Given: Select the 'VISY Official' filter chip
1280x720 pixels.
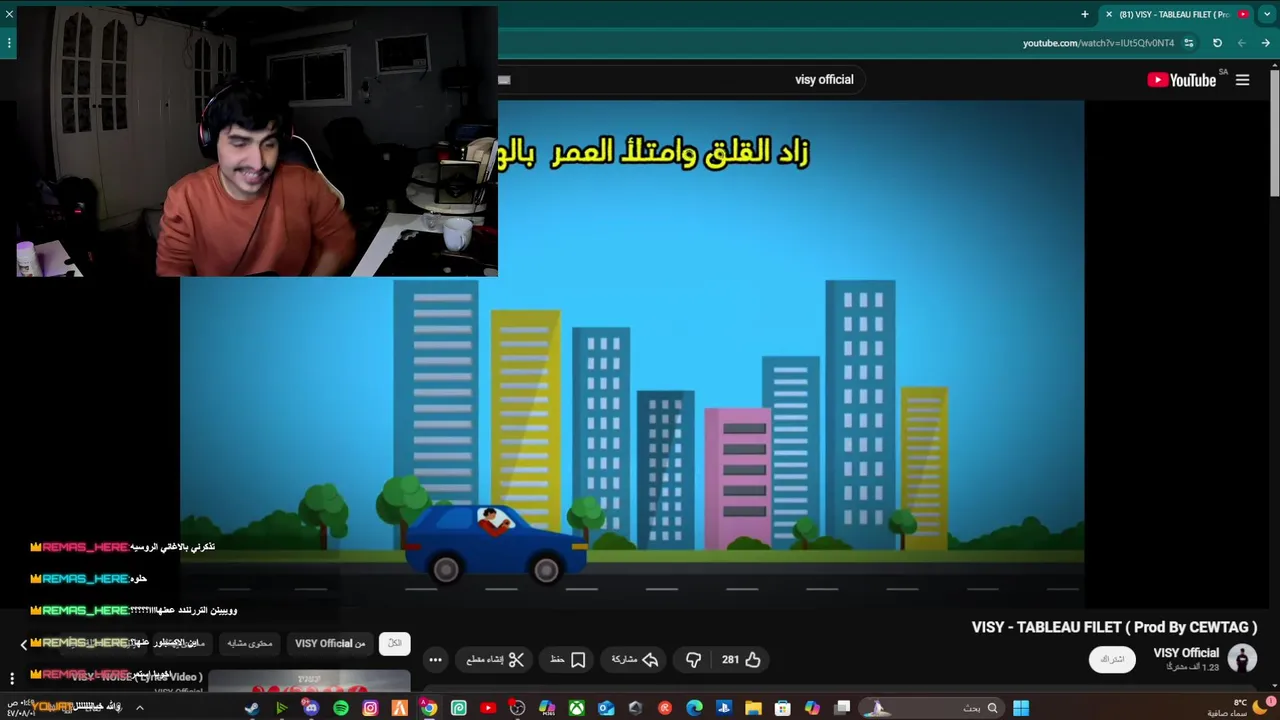Looking at the screenshot, I should click(330, 643).
